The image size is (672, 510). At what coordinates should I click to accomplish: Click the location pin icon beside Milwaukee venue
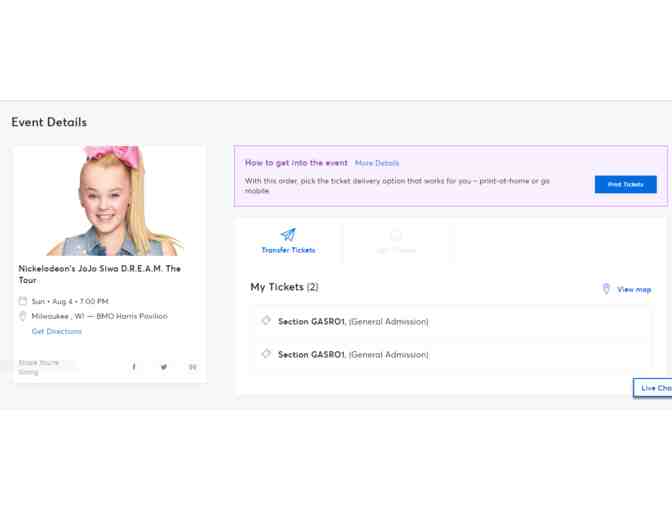pyautogui.click(x=23, y=316)
